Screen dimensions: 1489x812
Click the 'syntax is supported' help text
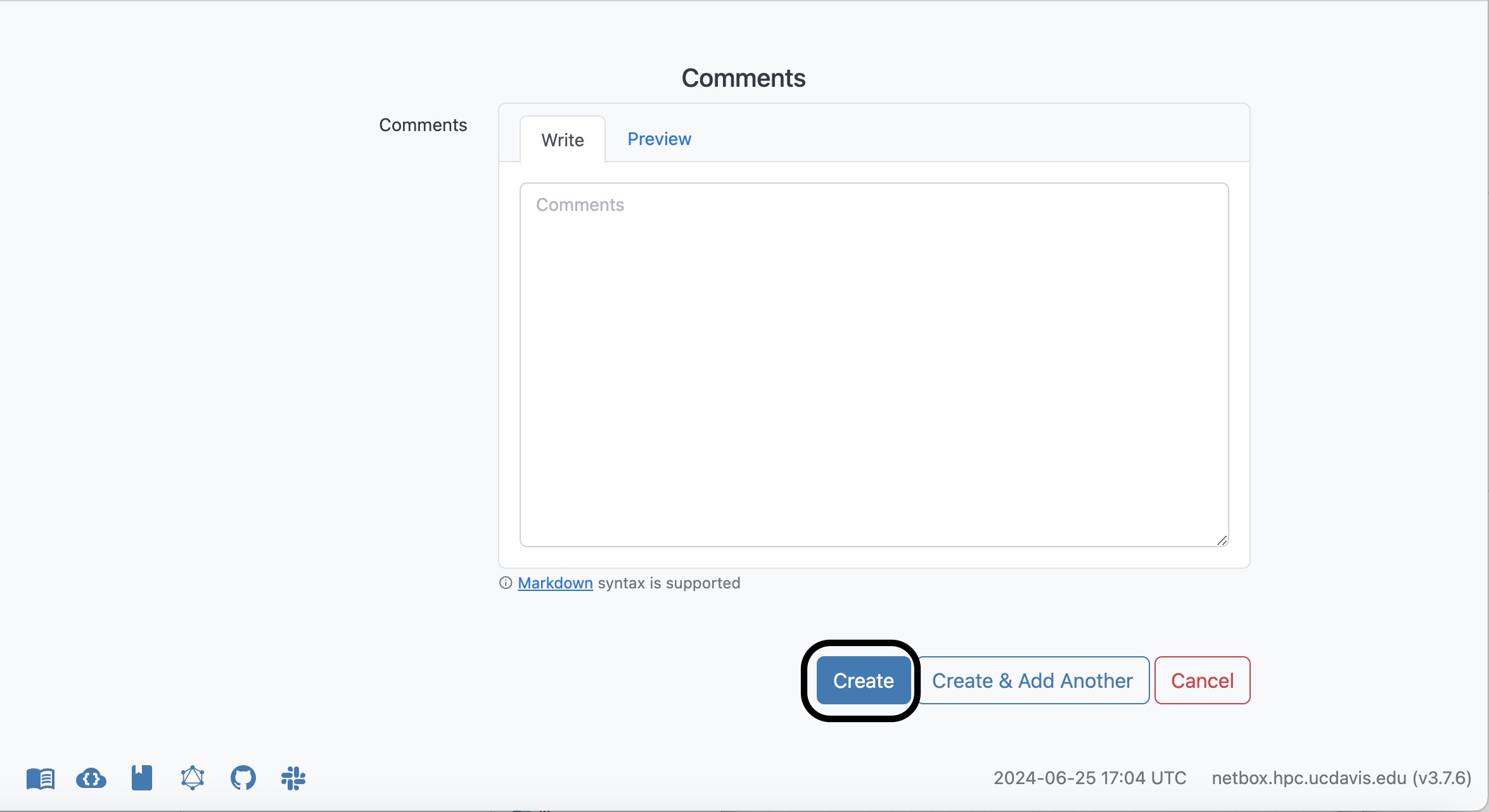click(669, 583)
